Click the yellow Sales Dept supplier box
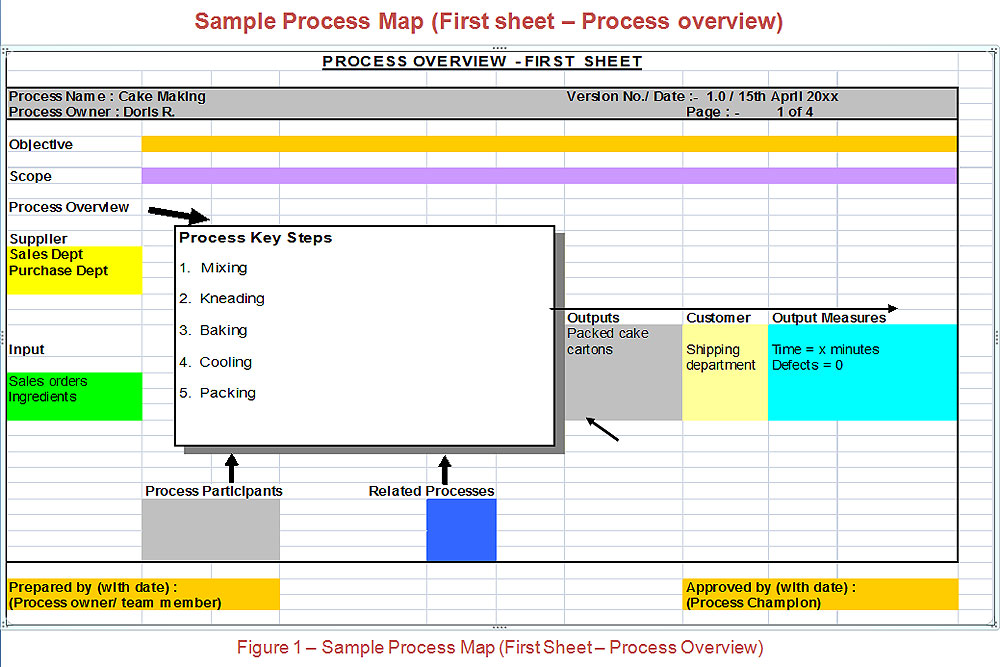Viewport: 1000px width, 667px height. point(74,270)
